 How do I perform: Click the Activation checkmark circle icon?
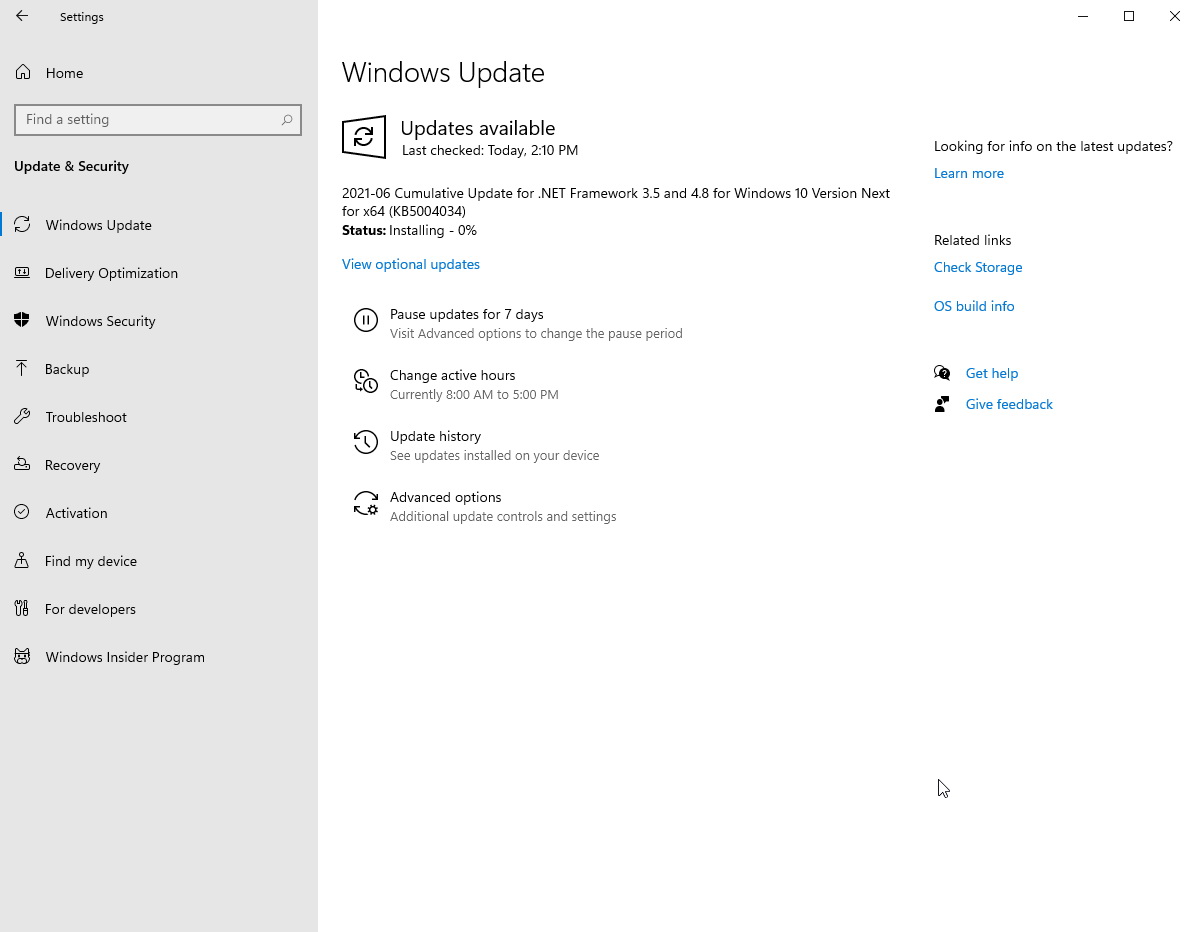tap(22, 512)
